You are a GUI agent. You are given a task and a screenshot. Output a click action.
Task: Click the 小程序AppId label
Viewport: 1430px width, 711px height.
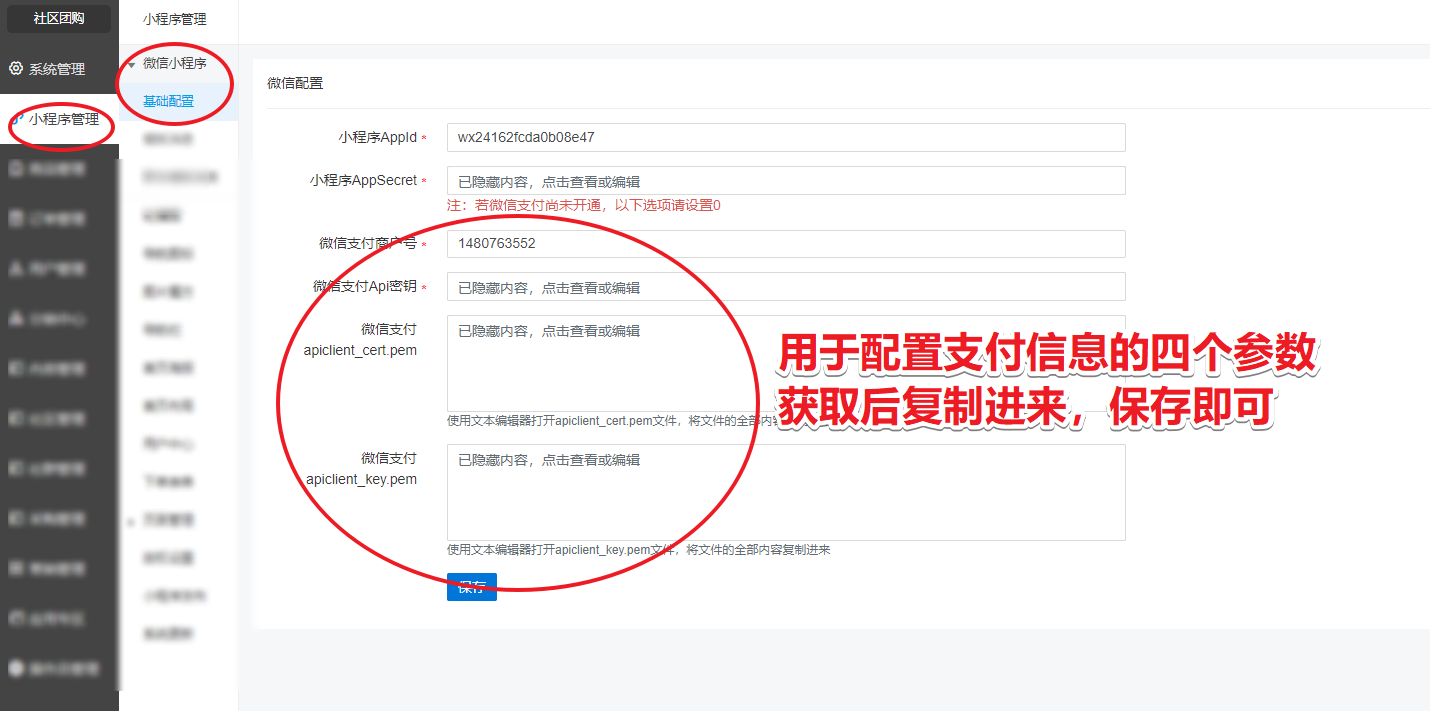pyautogui.click(x=377, y=137)
